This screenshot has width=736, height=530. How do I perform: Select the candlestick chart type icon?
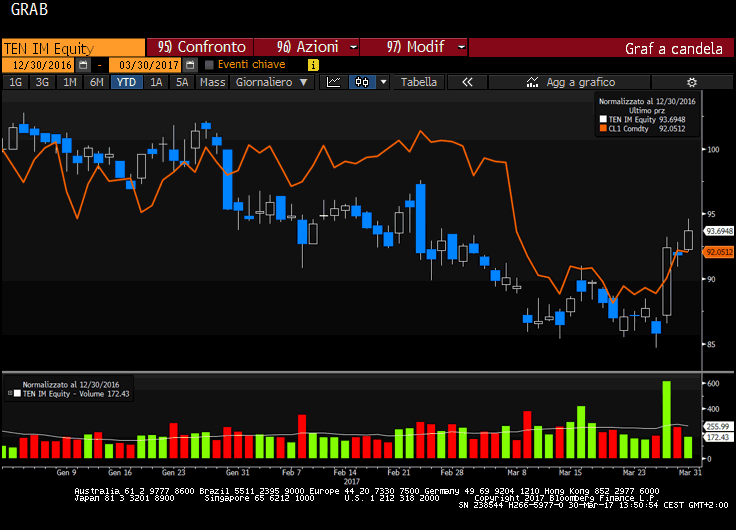362,82
